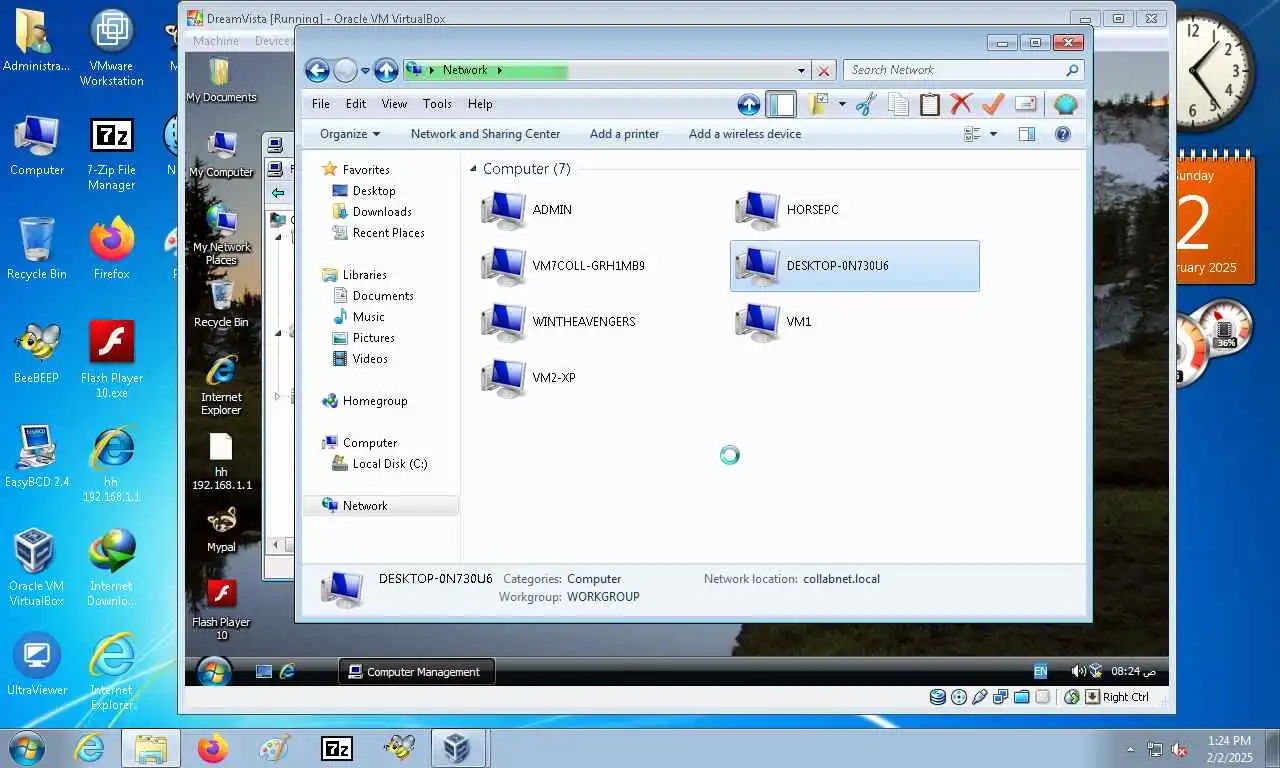Open Homegroup in navigation pane
Image resolution: width=1280 pixels, height=768 pixels.
375,401
